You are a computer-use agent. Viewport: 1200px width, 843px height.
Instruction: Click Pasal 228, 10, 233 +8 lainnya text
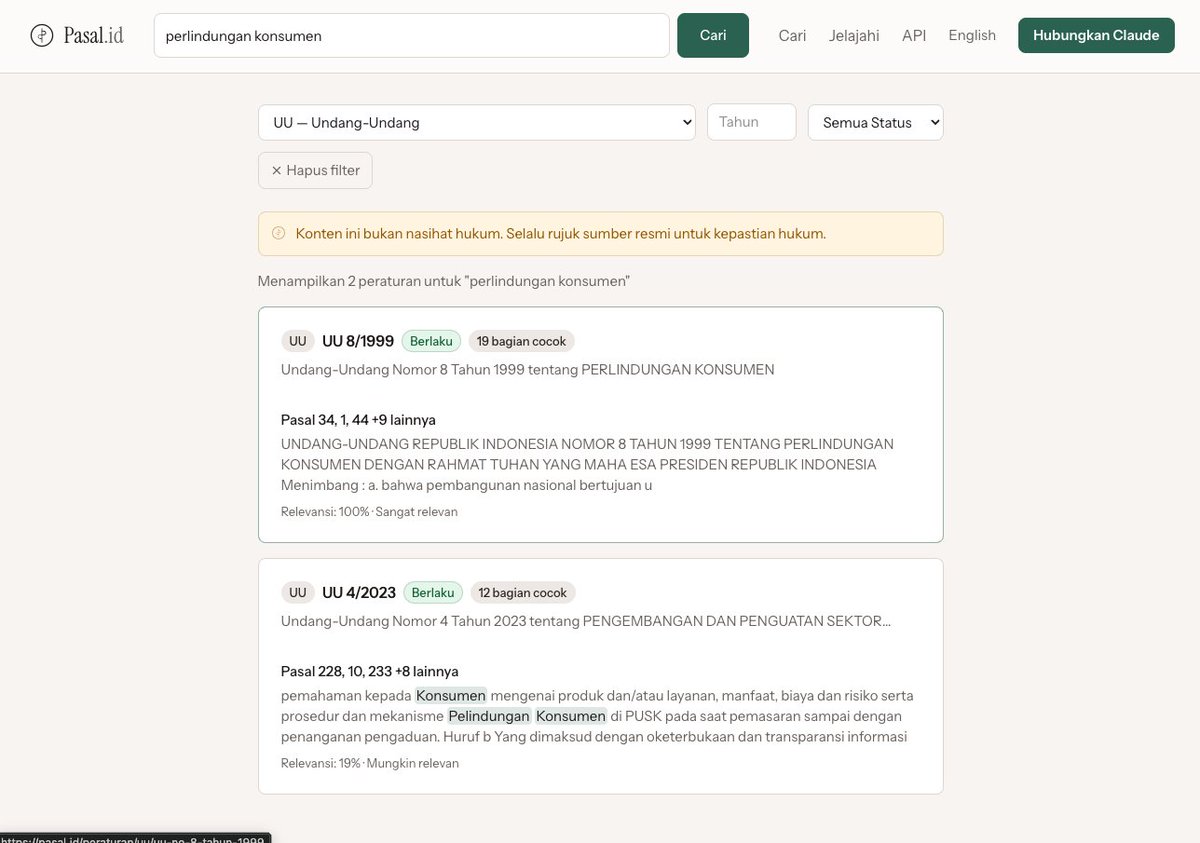370,670
